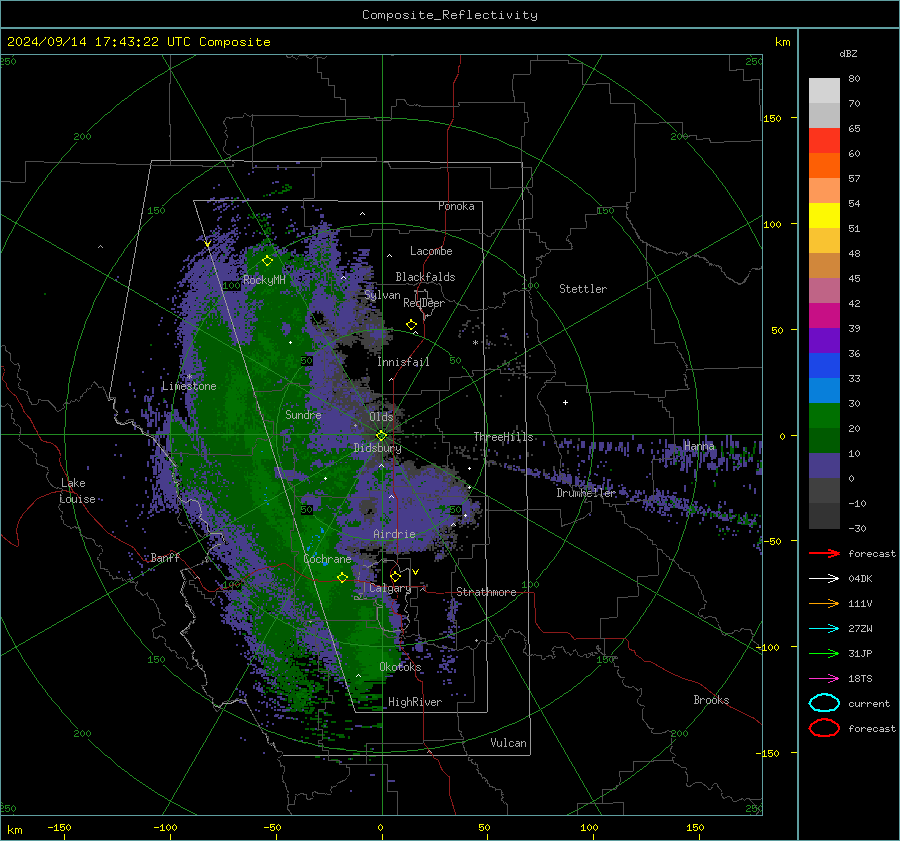Click the Composite_Reflectivity title
This screenshot has height=841, width=900.
pyautogui.click(x=450, y=15)
